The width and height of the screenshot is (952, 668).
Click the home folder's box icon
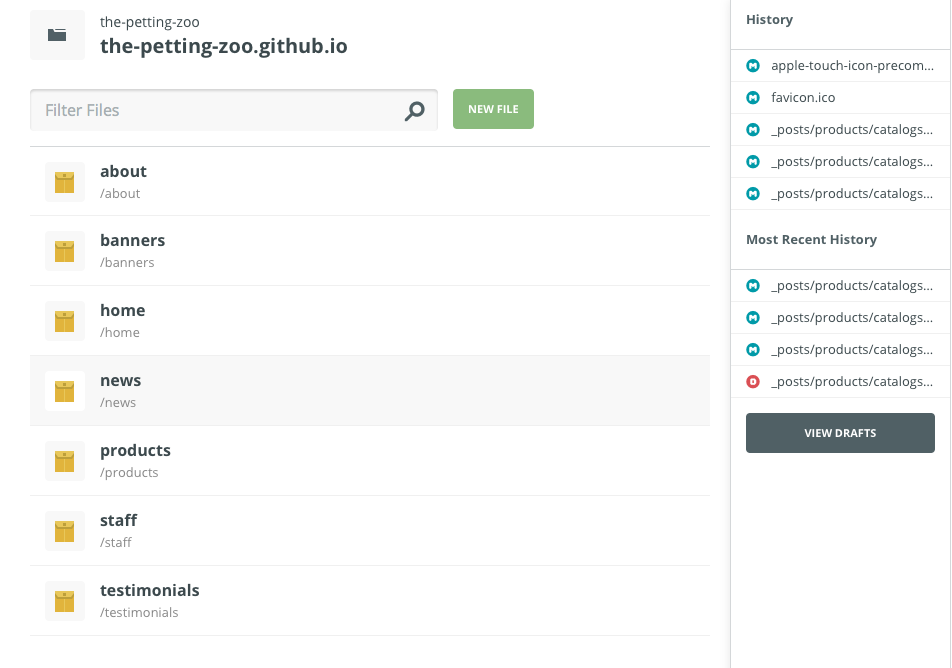[65, 321]
